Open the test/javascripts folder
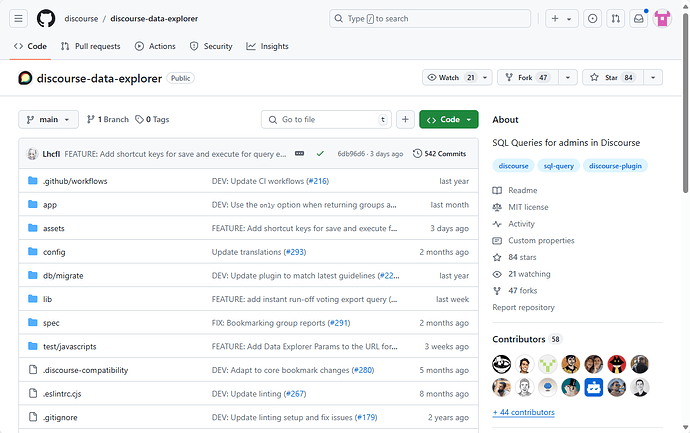The width and height of the screenshot is (690, 433). click(x=70, y=346)
